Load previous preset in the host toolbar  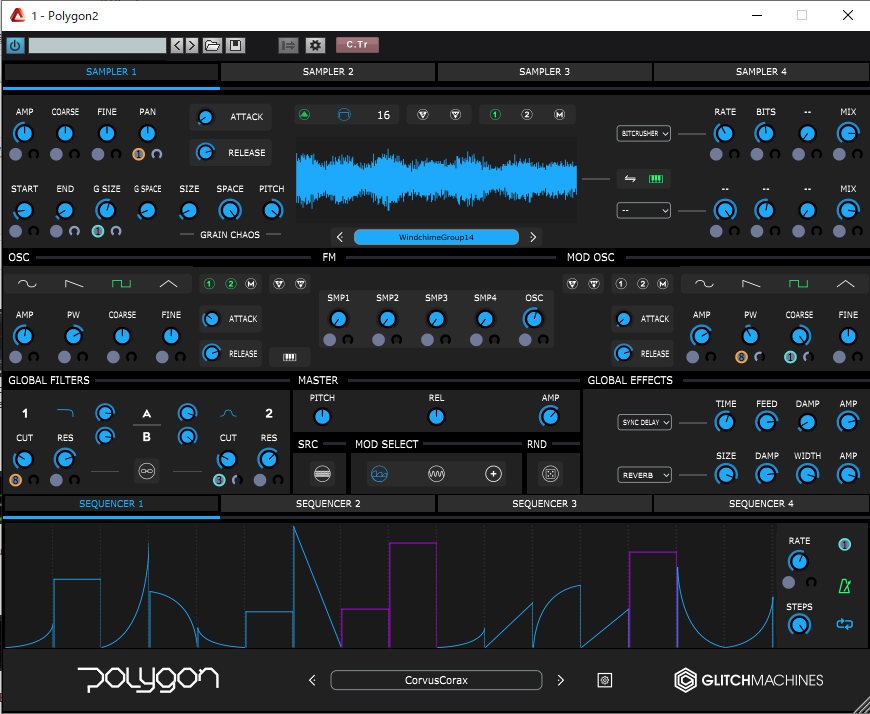point(176,45)
